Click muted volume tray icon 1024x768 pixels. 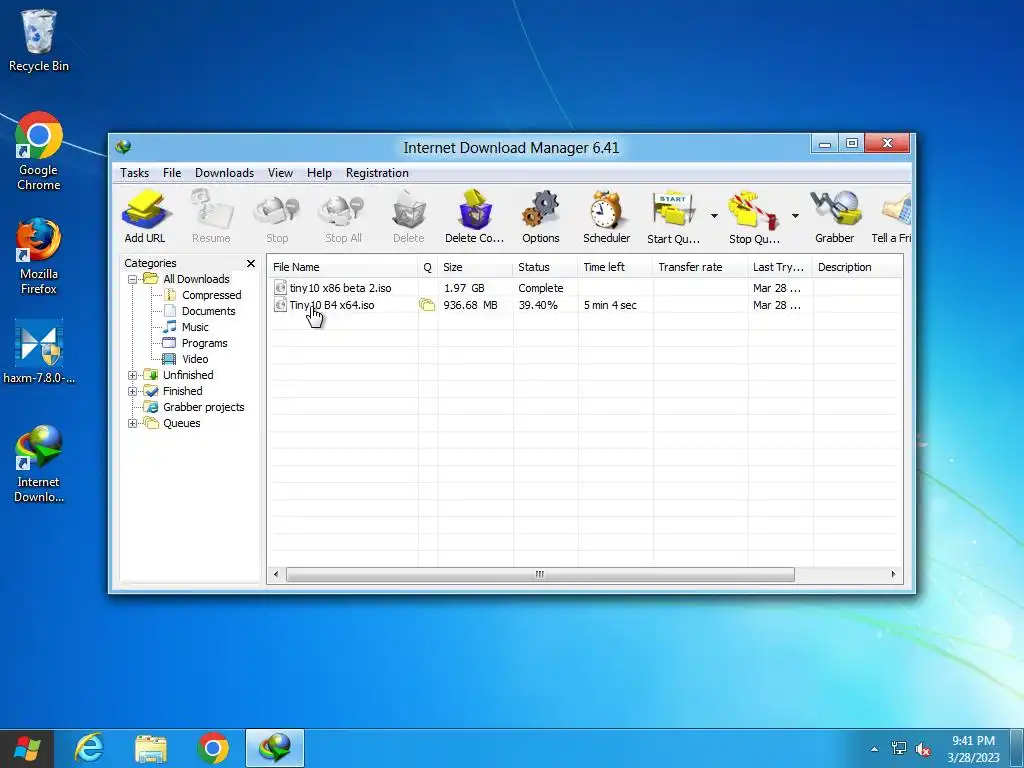pos(923,749)
